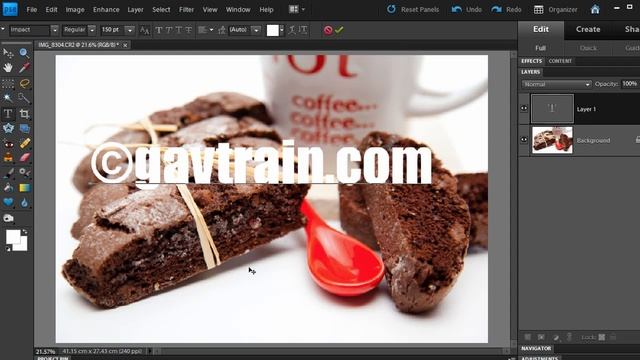Select the Rectangular Marquee tool
The image size is (640, 360).
pos(8,84)
